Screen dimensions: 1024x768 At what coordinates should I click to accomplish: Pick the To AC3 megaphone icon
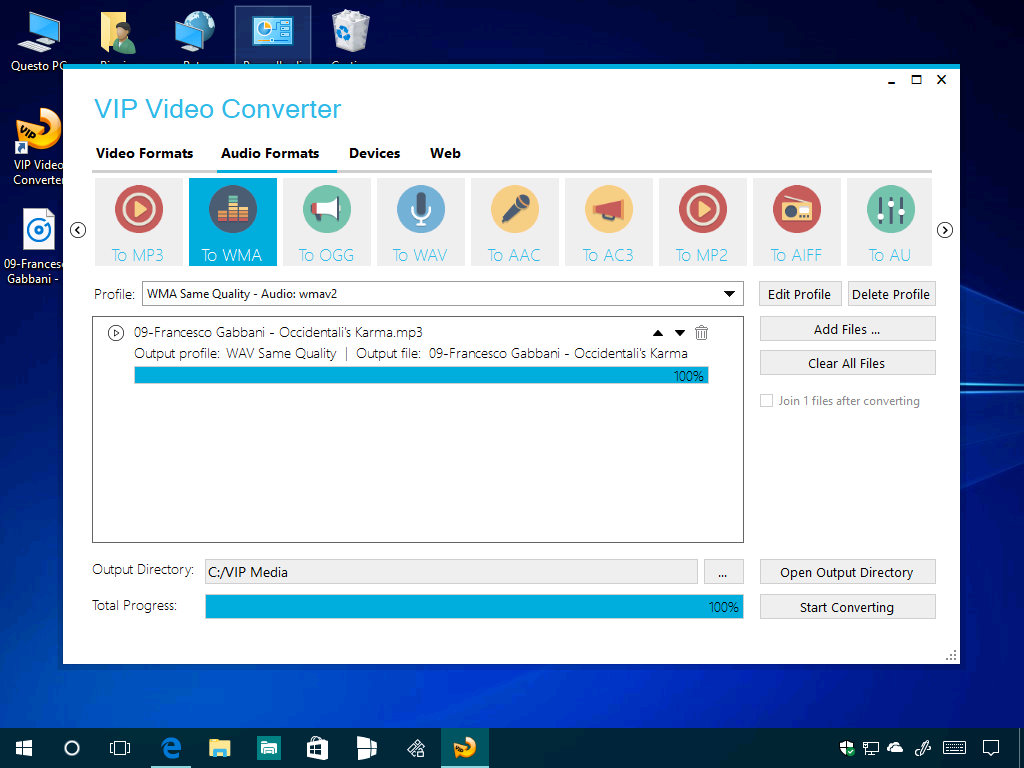(609, 221)
